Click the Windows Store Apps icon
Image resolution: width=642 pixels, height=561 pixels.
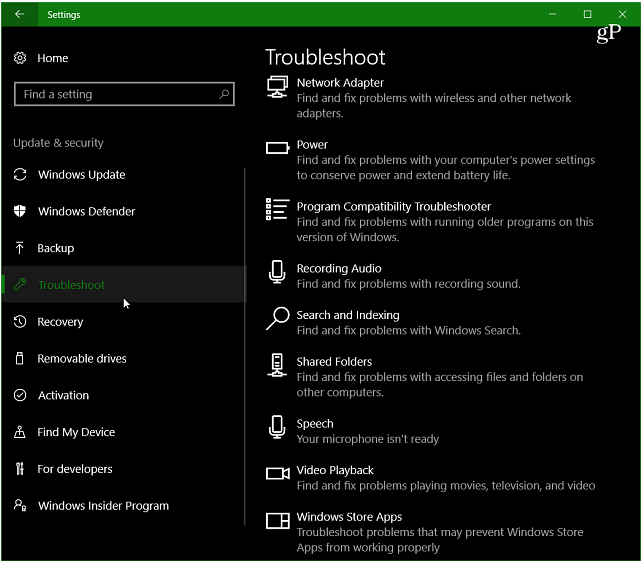[278, 521]
